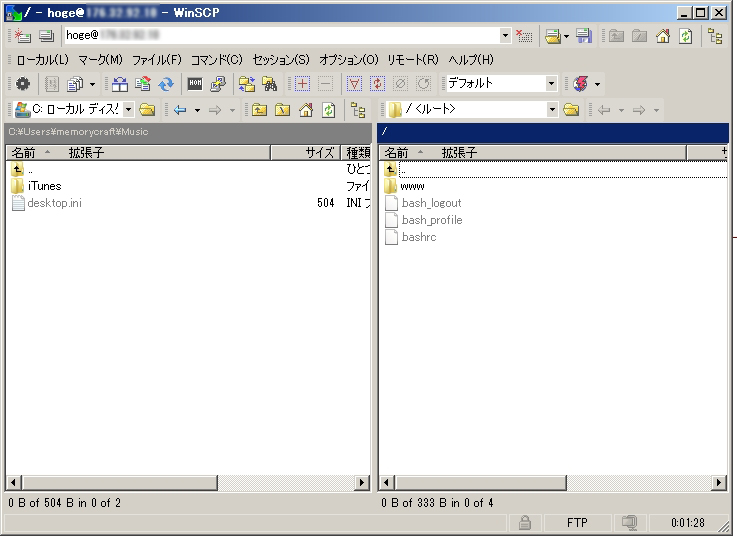Screen dimensions: 737x538
Task: Click right arrow of remote horizontal scrollbar
Action: pos(719,482)
